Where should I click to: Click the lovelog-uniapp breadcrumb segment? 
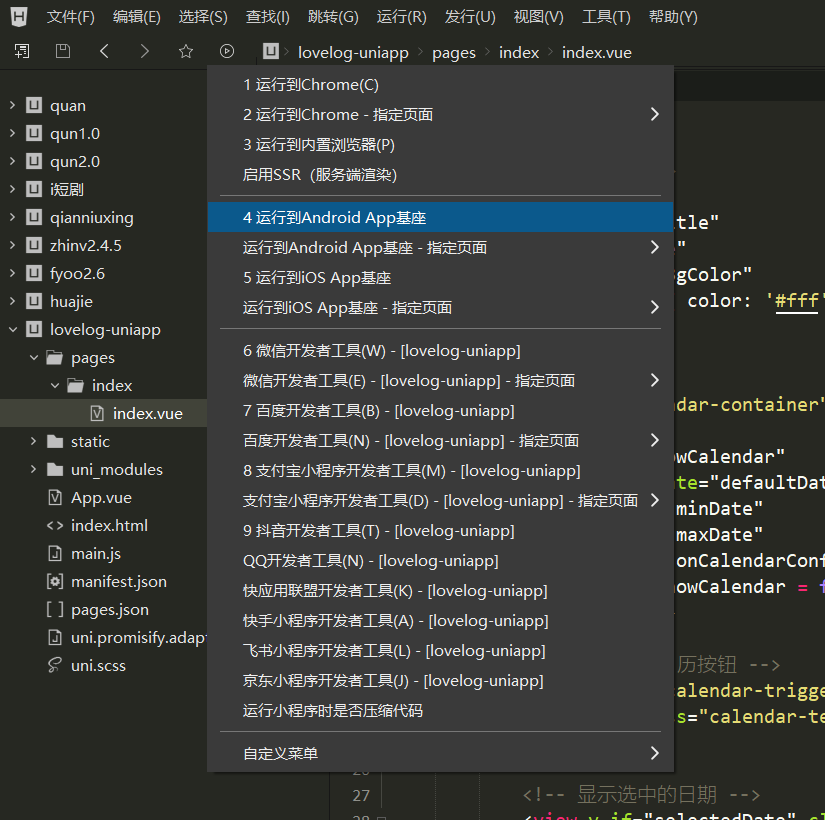(x=356, y=52)
